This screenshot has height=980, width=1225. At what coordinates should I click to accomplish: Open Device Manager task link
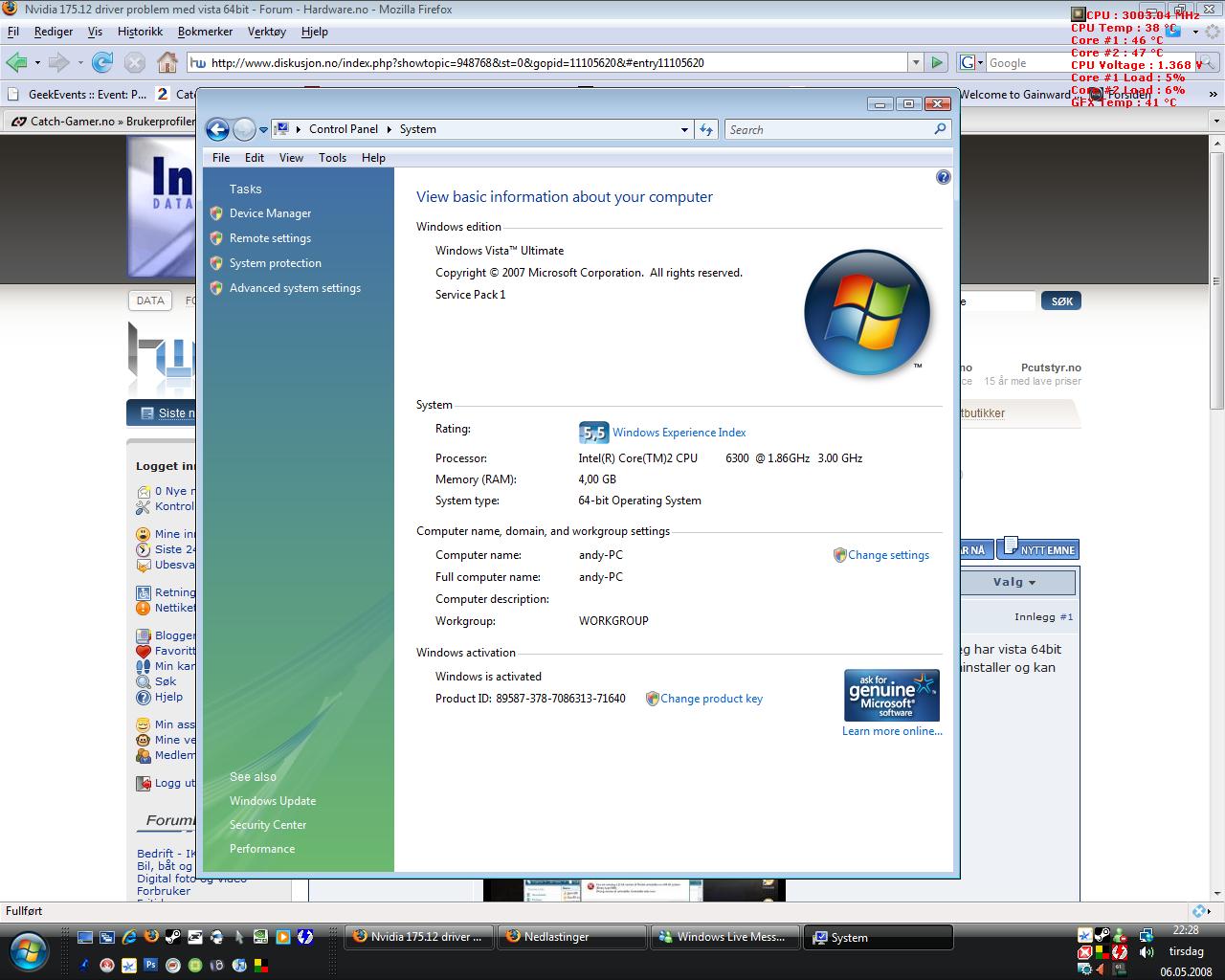coord(270,213)
